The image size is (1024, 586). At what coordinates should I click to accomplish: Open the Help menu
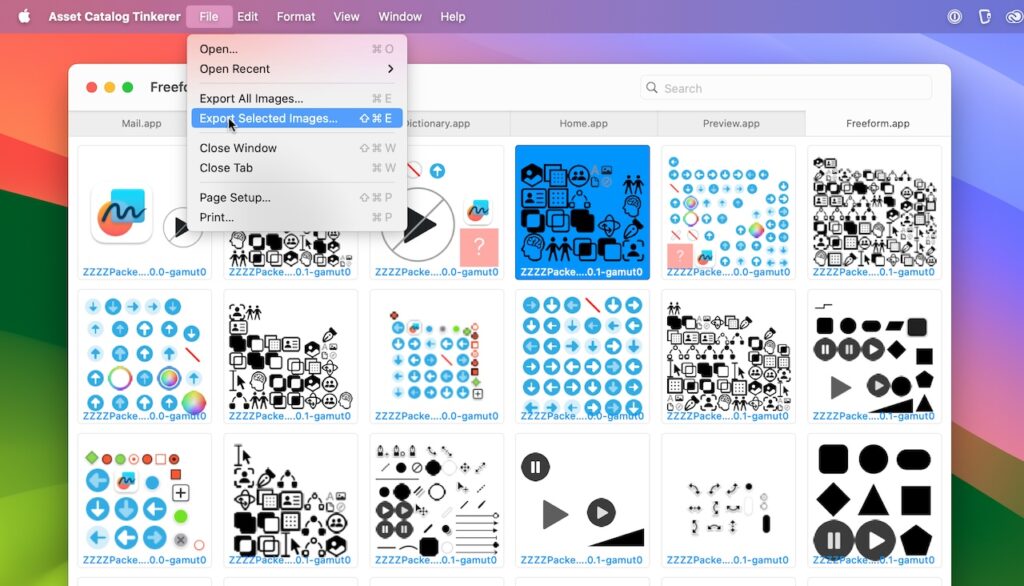pyautogui.click(x=452, y=16)
